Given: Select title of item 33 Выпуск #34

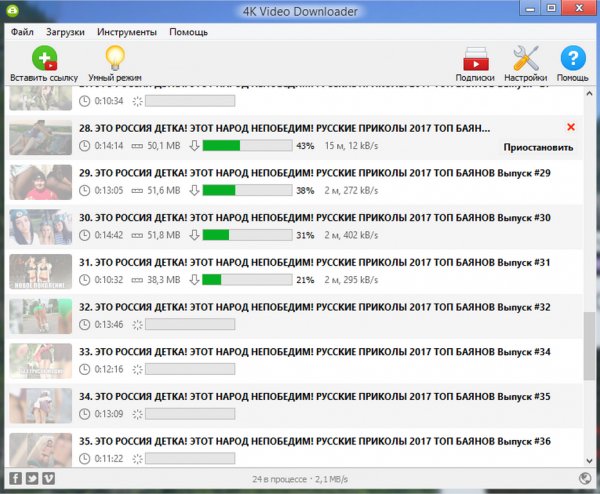Looking at the screenshot, I should pyautogui.click(x=315, y=352).
